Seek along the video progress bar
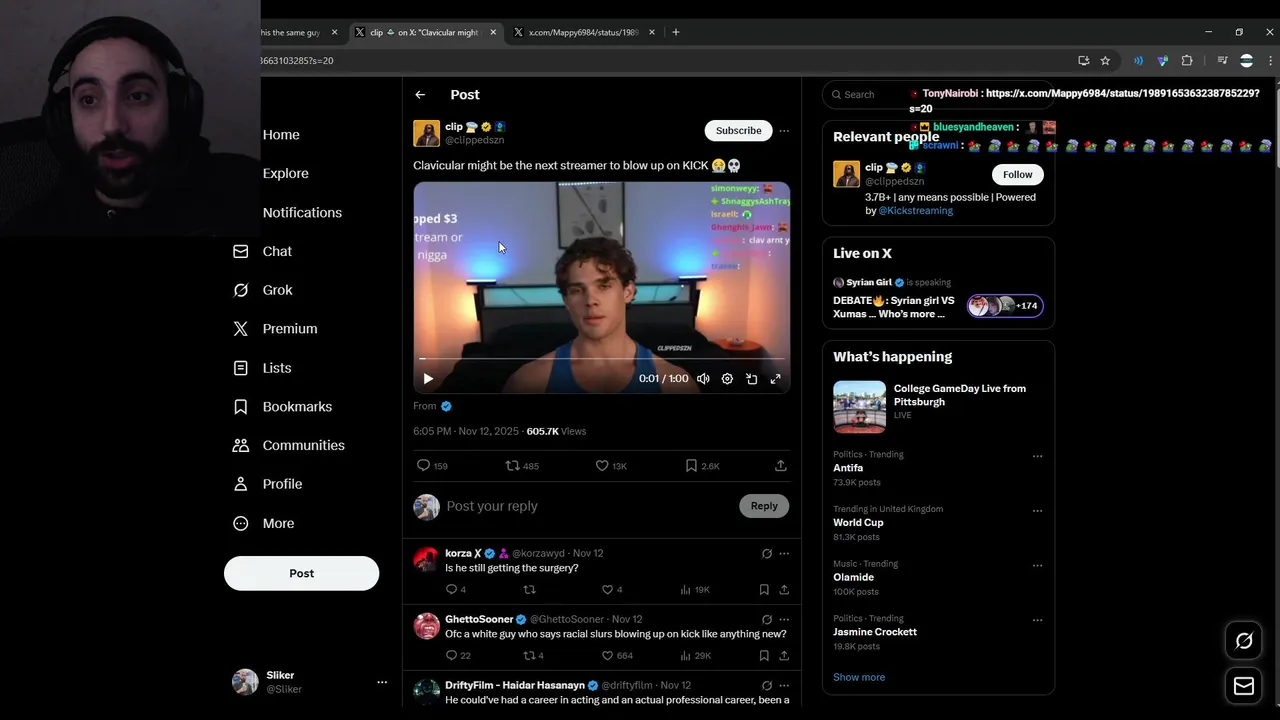1280x720 pixels. [x=601, y=358]
